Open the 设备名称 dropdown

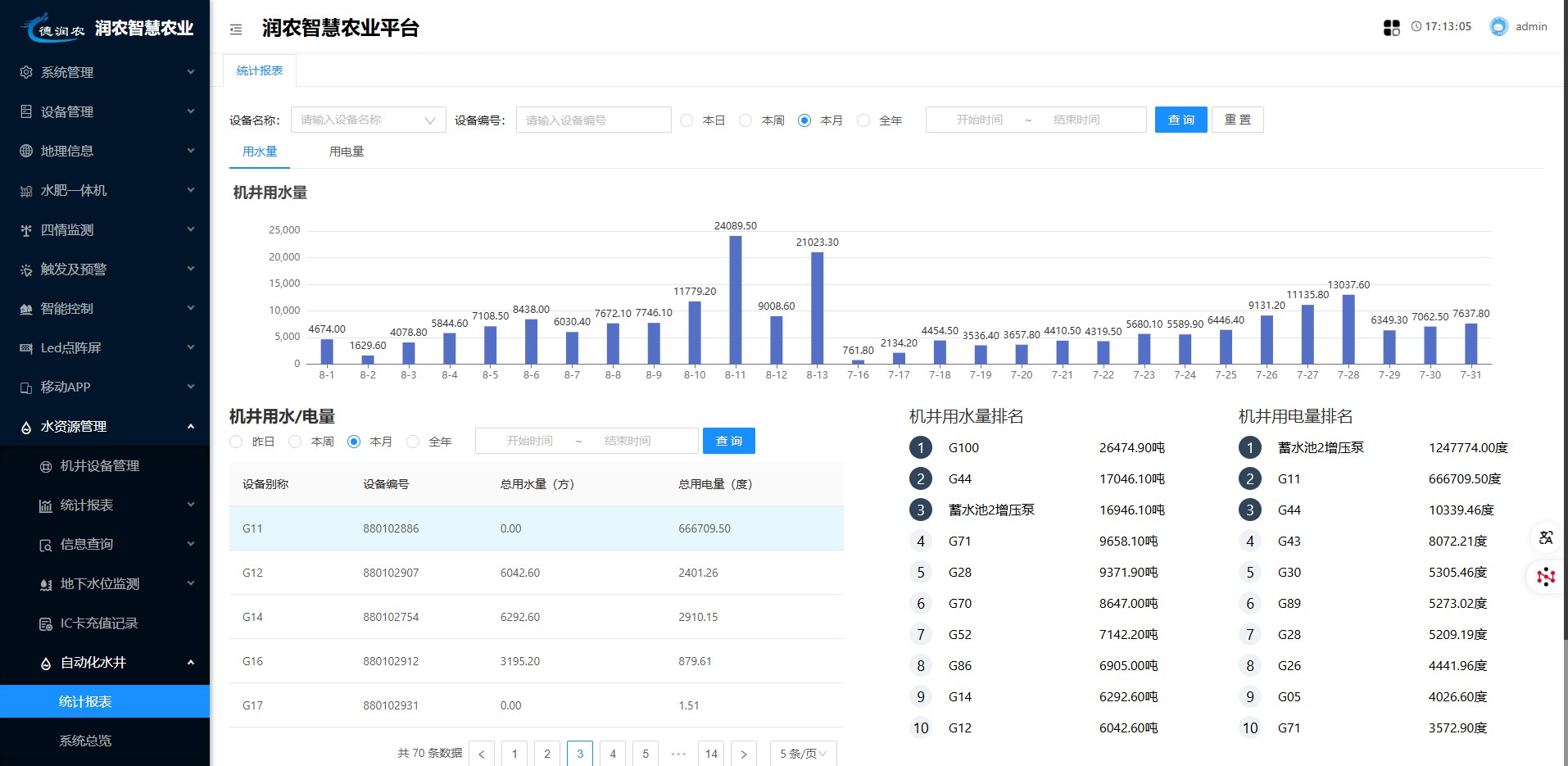pos(368,120)
